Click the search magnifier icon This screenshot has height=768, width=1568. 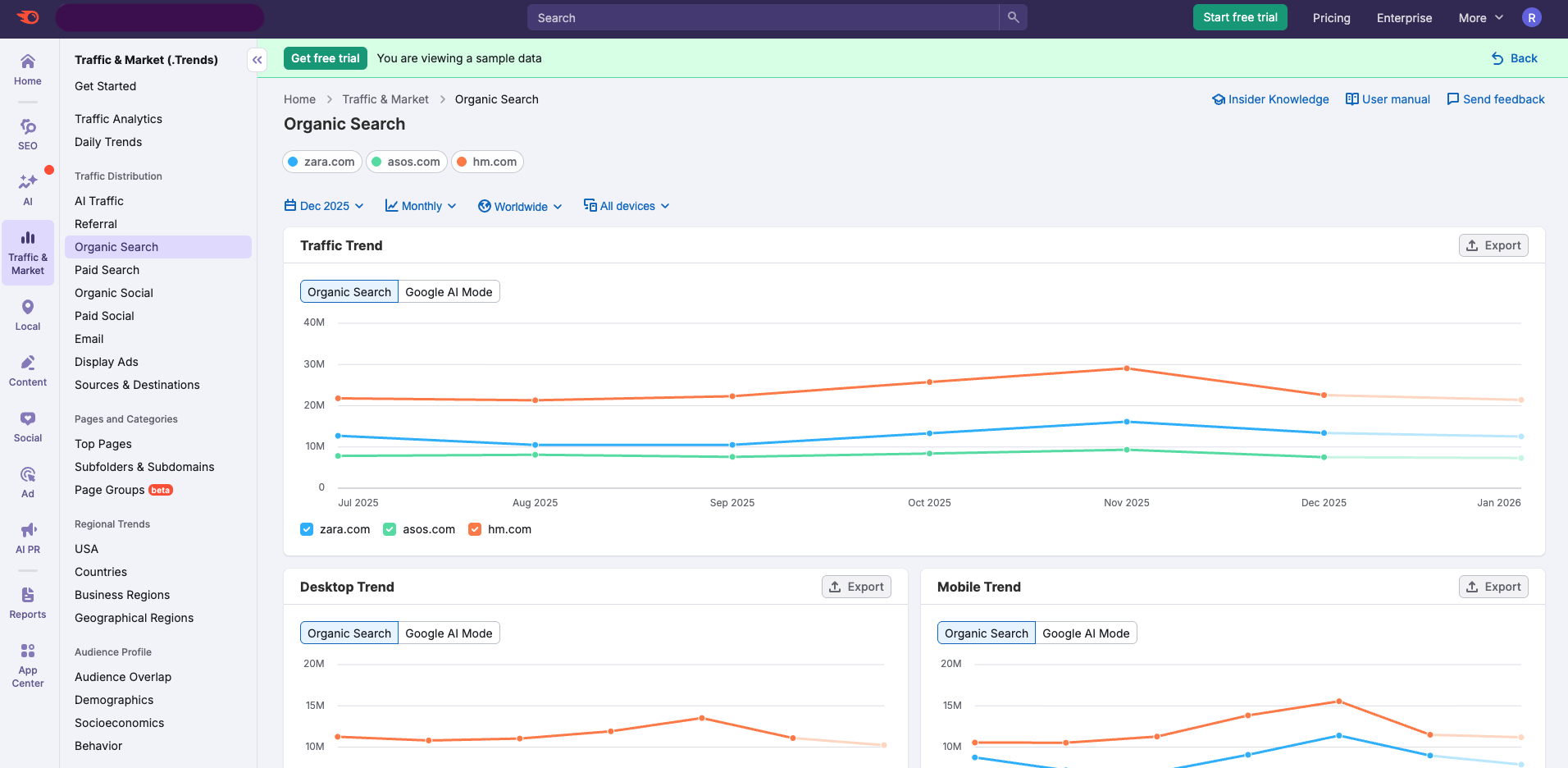pos(1014,17)
